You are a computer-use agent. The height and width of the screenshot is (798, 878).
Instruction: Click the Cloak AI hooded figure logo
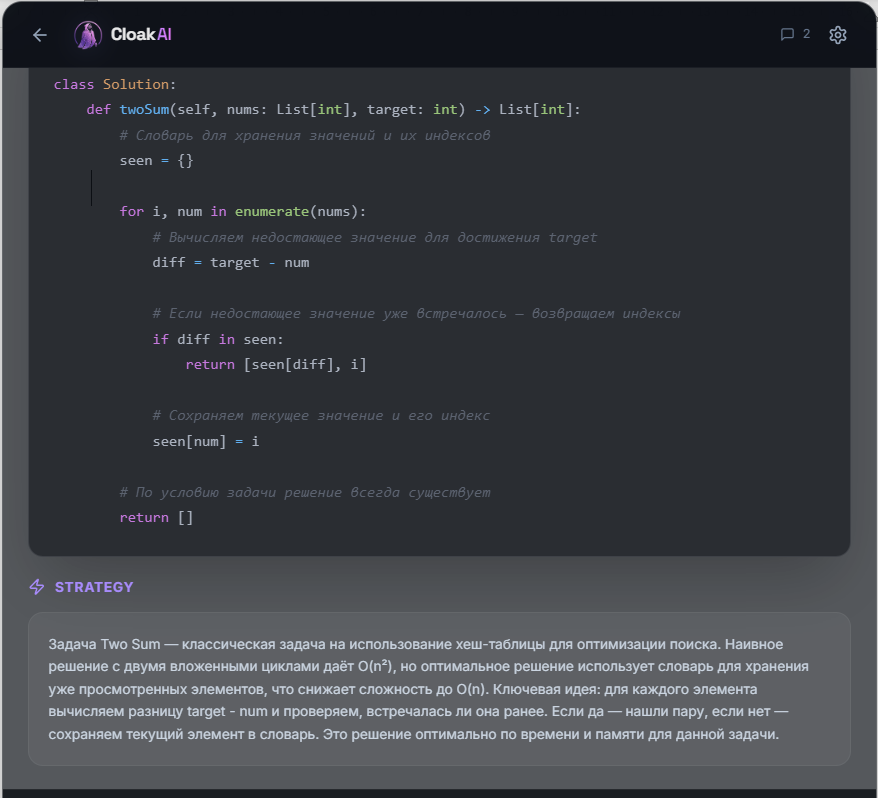coord(88,35)
